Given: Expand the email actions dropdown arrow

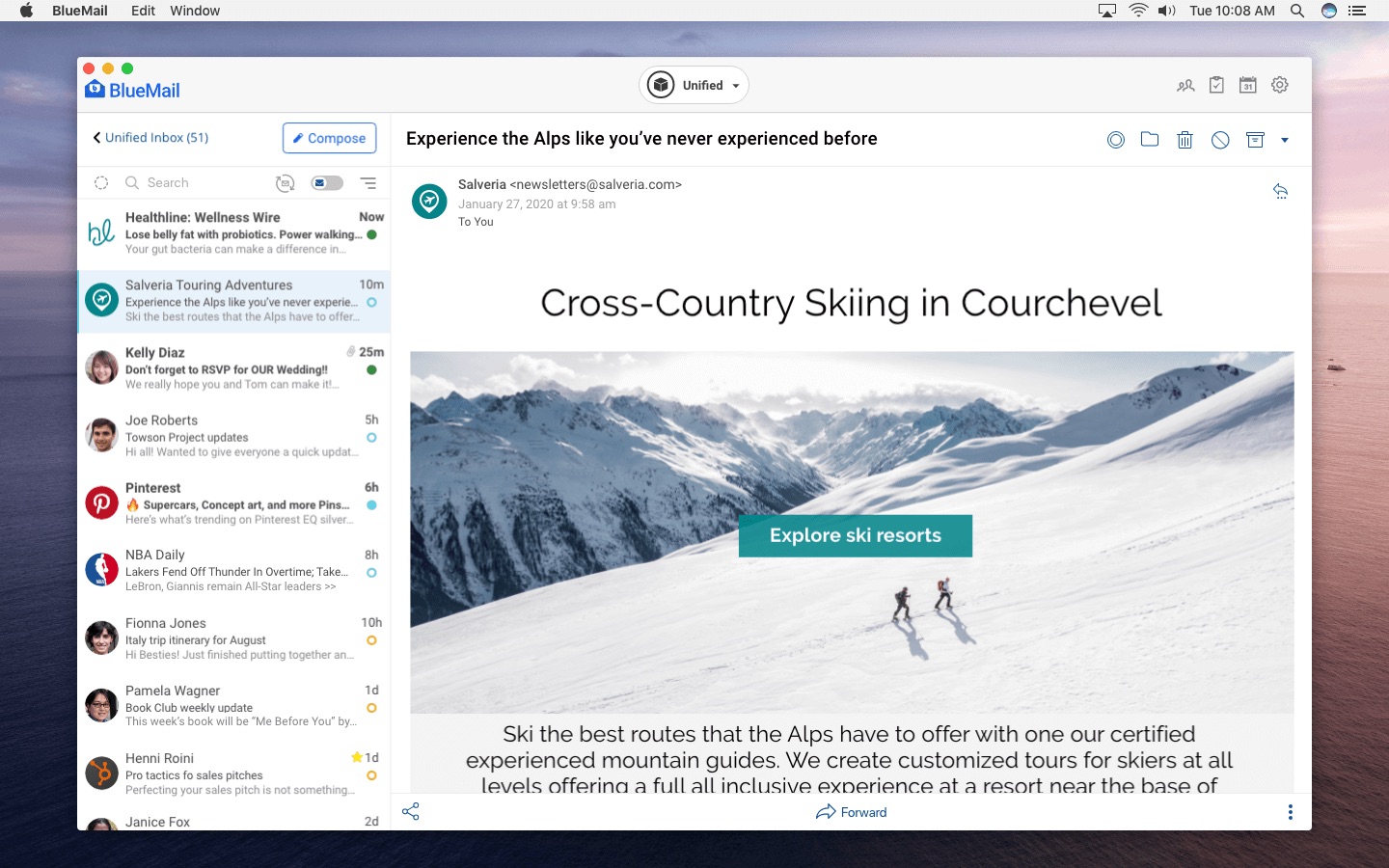Looking at the screenshot, I should (x=1285, y=140).
